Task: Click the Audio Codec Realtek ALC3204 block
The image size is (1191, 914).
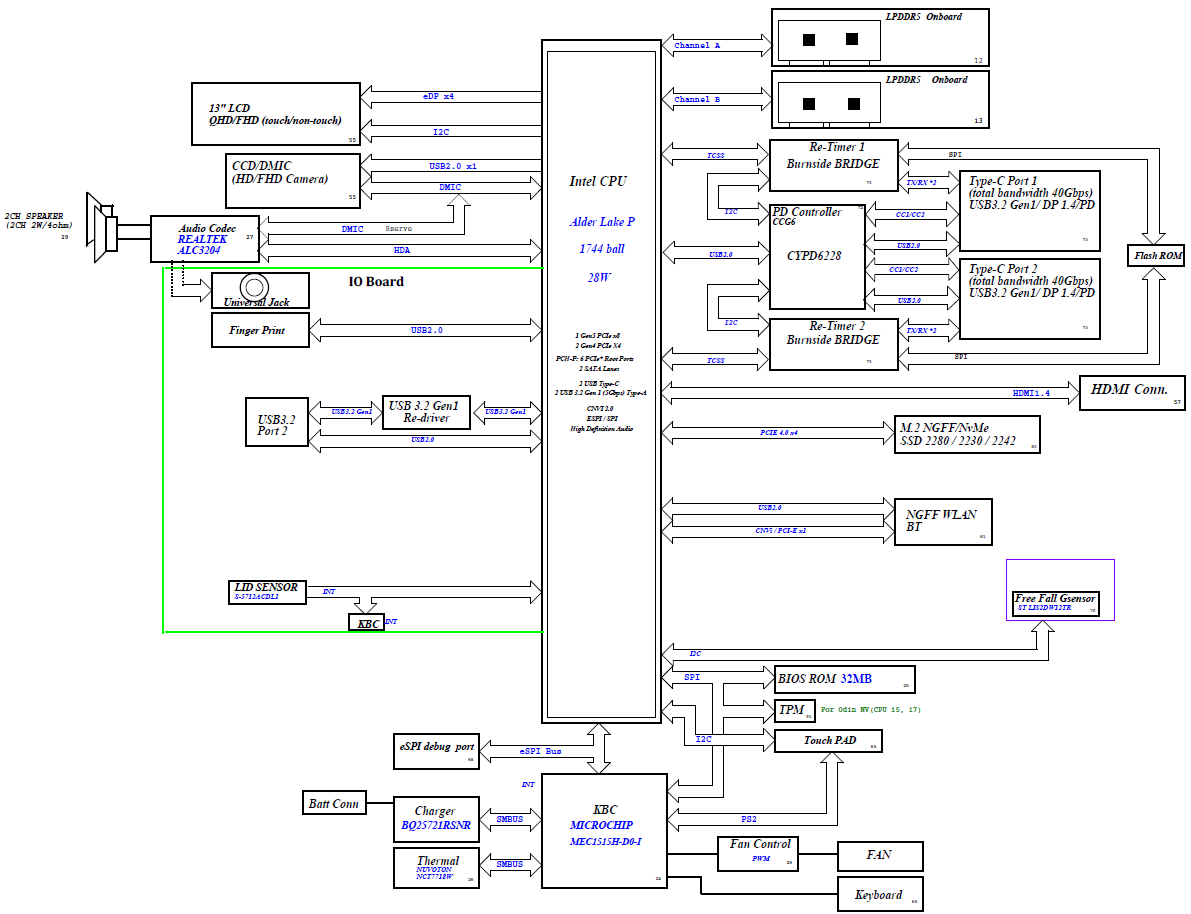Action: pyautogui.click(x=205, y=240)
